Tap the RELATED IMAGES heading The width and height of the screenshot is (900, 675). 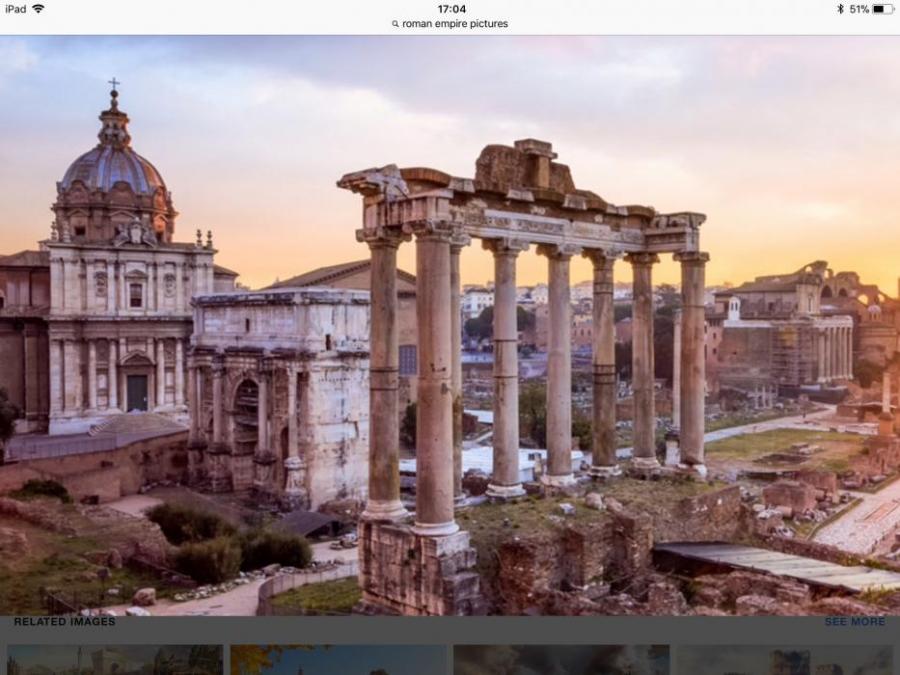tap(64, 622)
